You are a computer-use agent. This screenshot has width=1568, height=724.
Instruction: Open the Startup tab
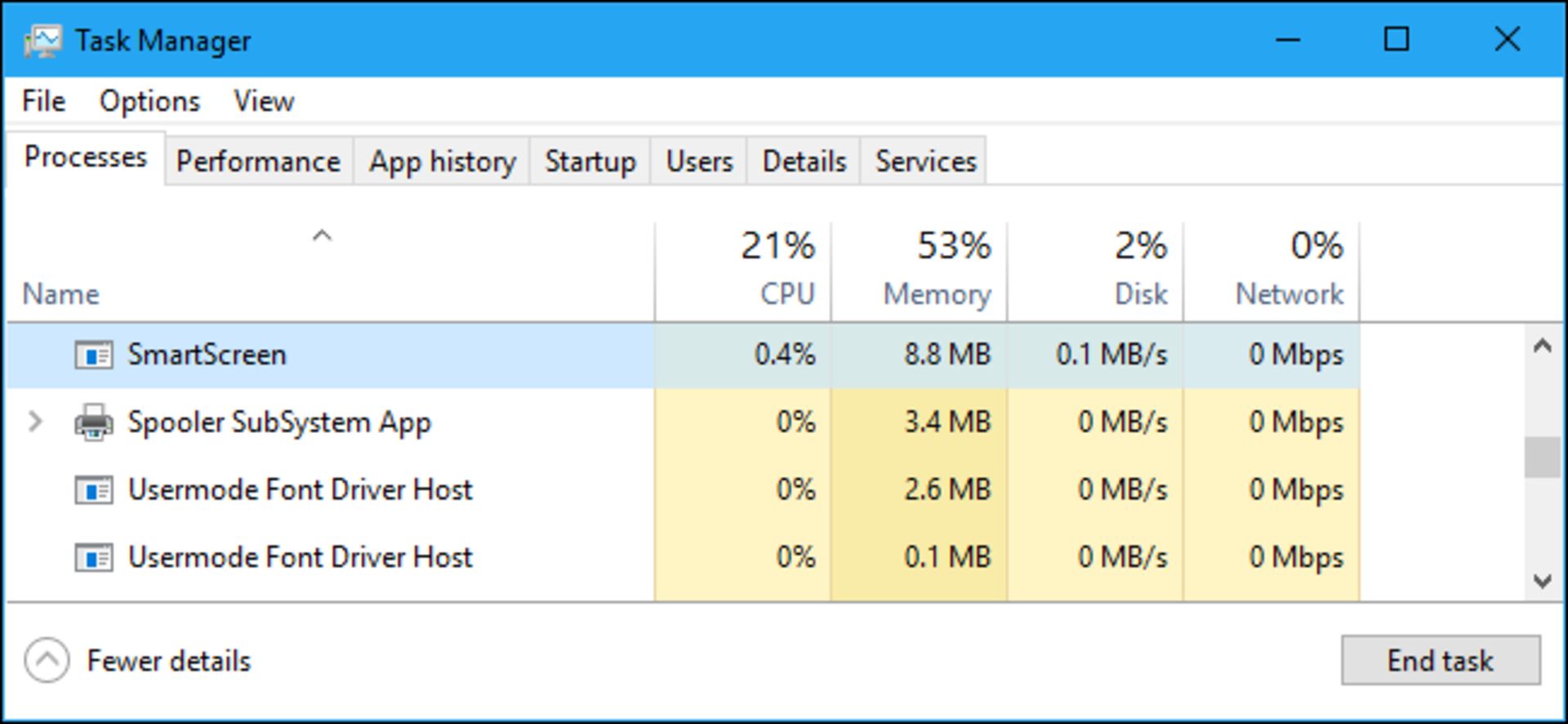click(590, 161)
